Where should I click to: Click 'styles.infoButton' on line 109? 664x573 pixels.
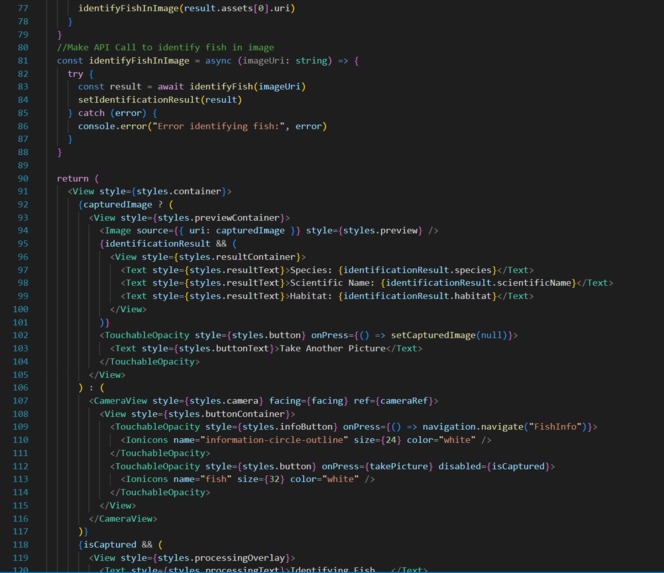(287, 427)
